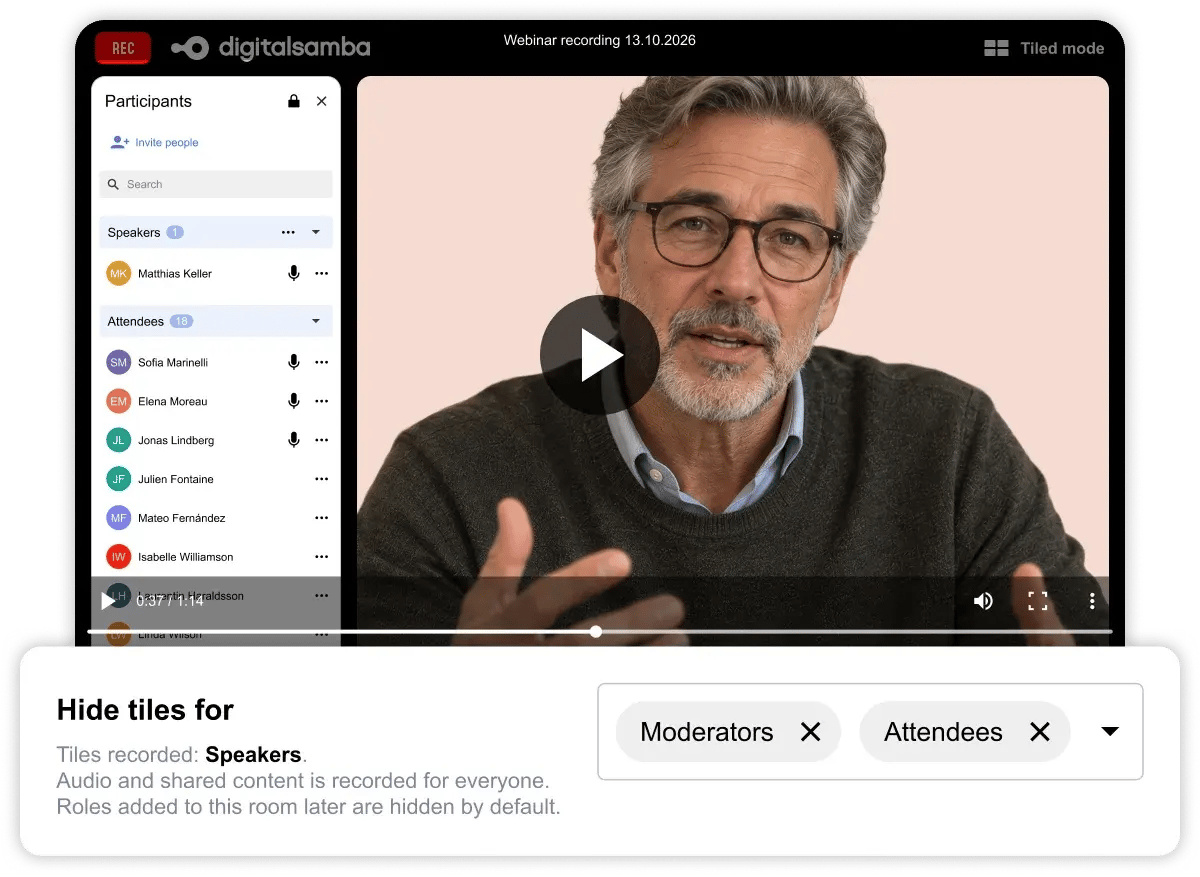Toggle Elena Moreau's microphone
Image resolution: width=1200 pixels, height=877 pixels.
[294, 401]
